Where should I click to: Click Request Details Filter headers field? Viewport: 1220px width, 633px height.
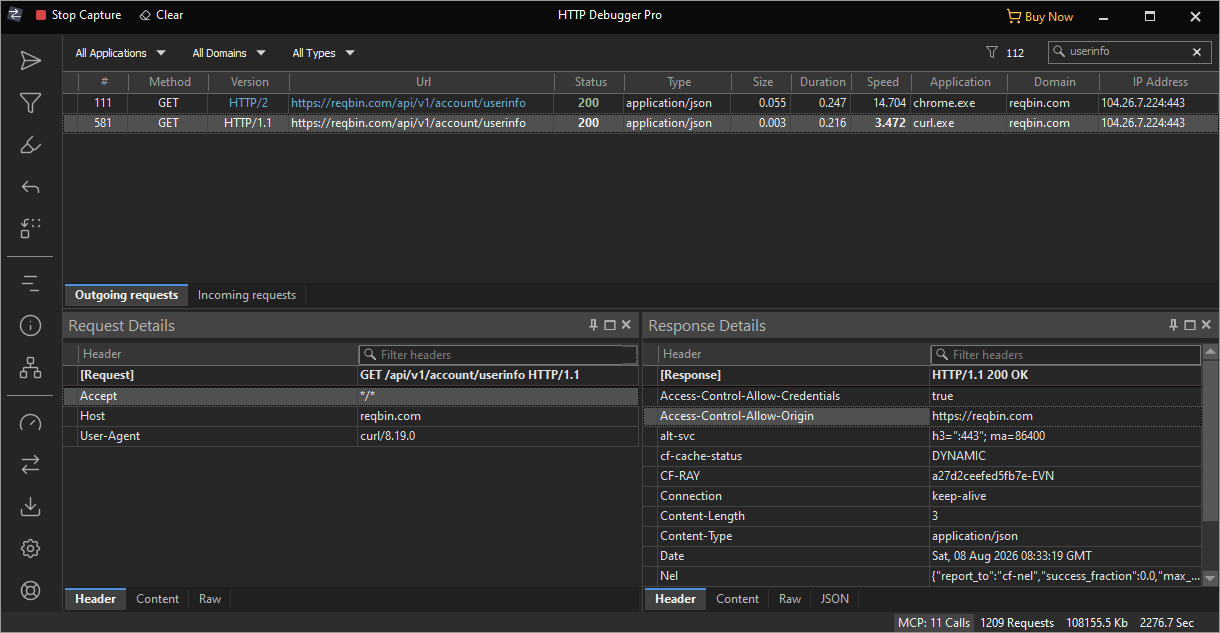point(498,355)
